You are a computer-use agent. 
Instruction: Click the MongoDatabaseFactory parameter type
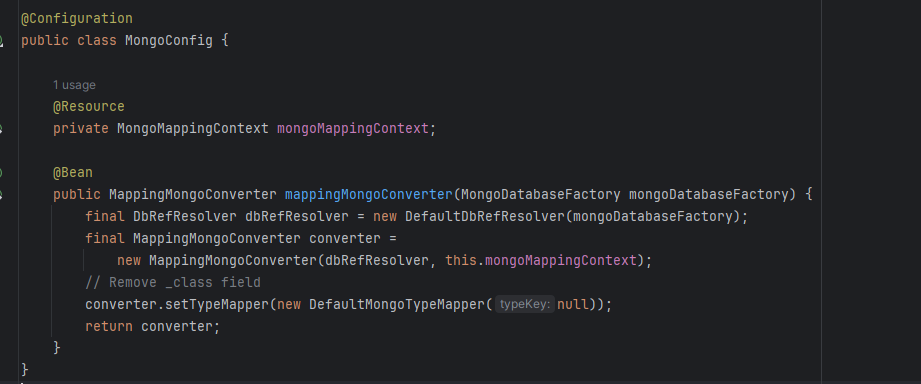click(x=540, y=194)
